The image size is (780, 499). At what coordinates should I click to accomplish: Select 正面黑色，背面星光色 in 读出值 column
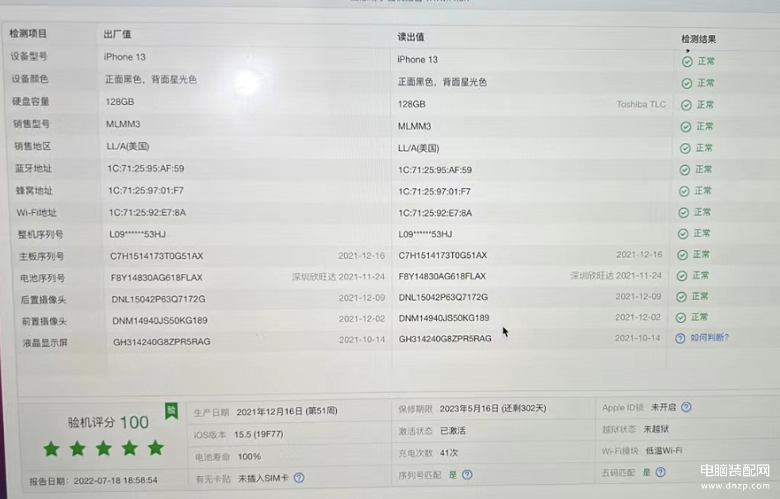pyautogui.click(x=442, y=82)
